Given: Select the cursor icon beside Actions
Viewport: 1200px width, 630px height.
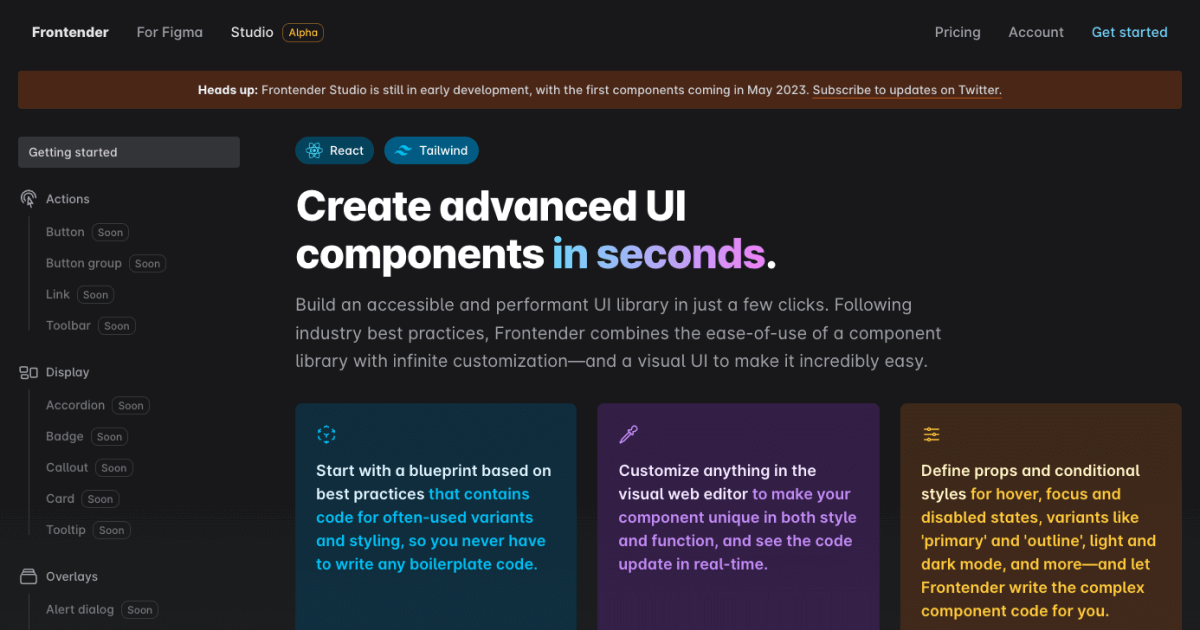Looking at the screenshot, I should click(28, 198).
